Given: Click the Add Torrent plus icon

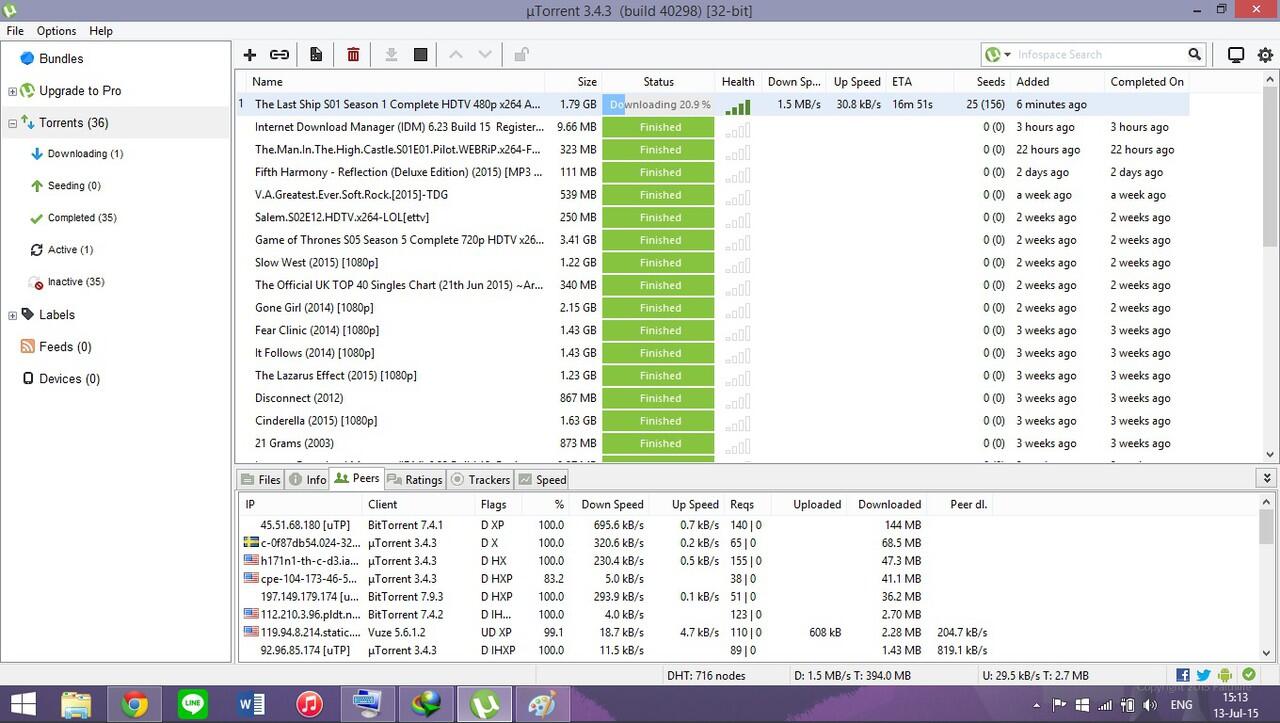Looking at the screenshot, I should pos(250,55).
